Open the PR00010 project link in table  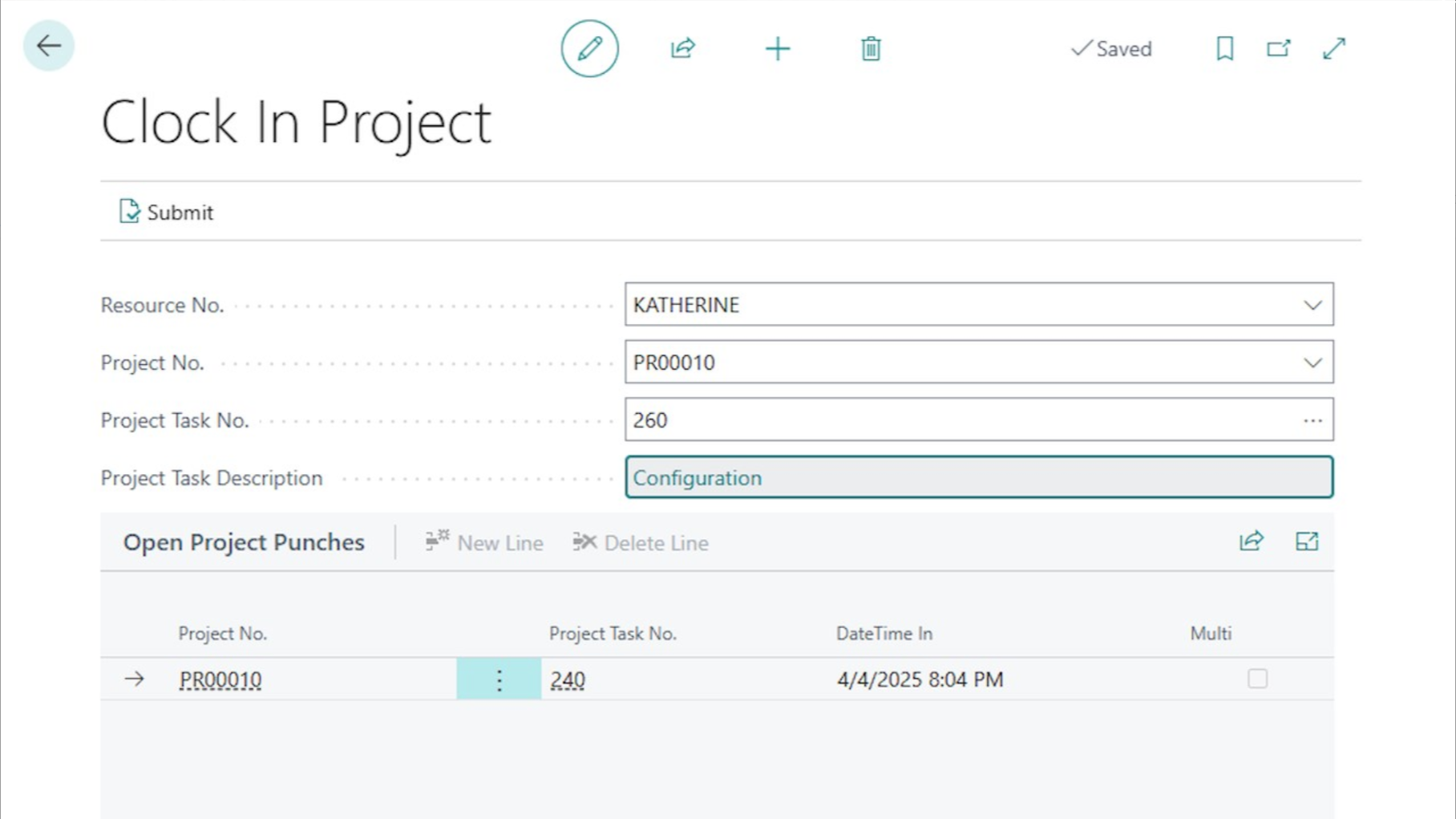pyautogui.click(x=220, y=680)
